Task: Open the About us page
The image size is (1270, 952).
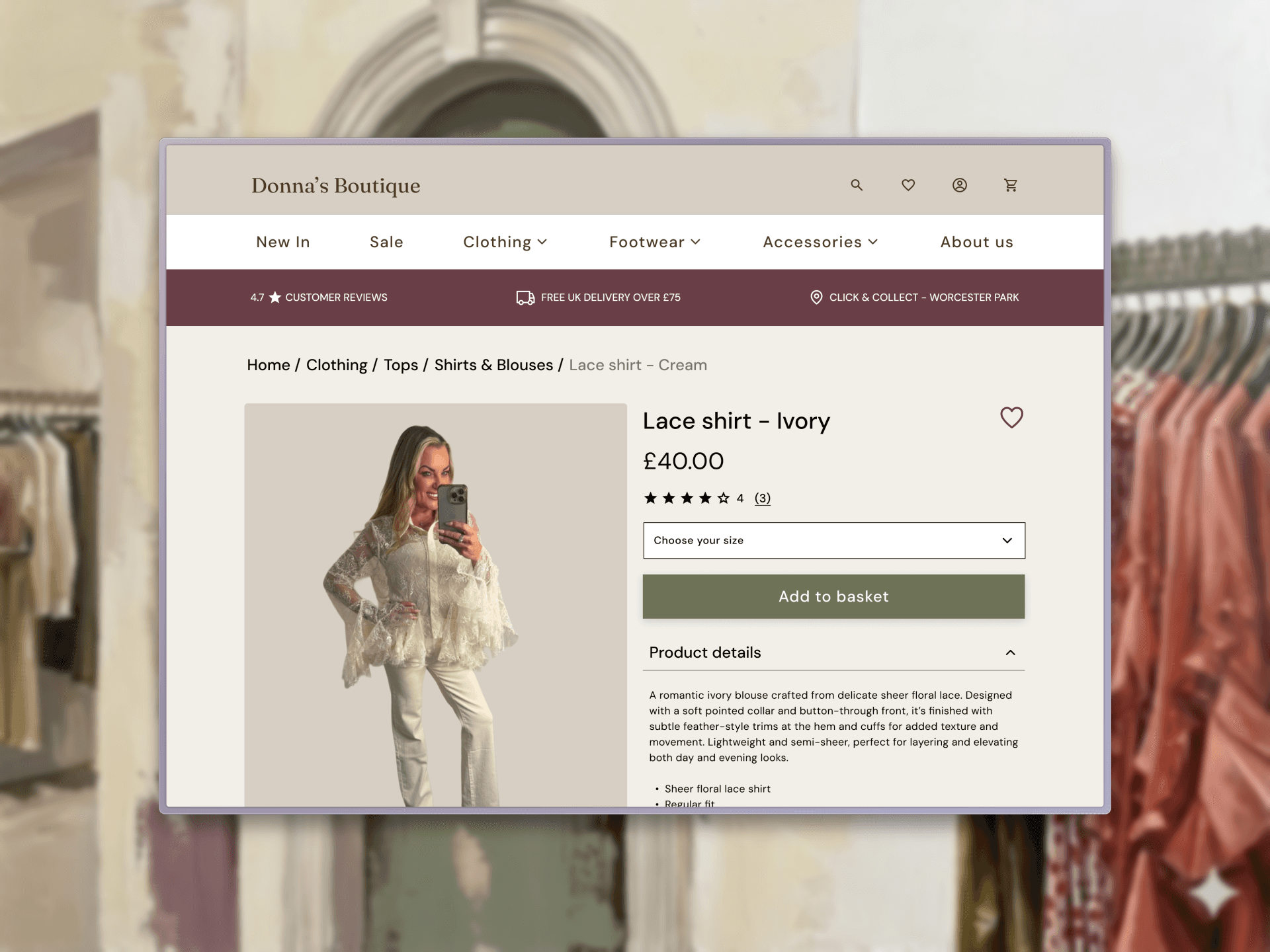Action: [x=977, y=242]
